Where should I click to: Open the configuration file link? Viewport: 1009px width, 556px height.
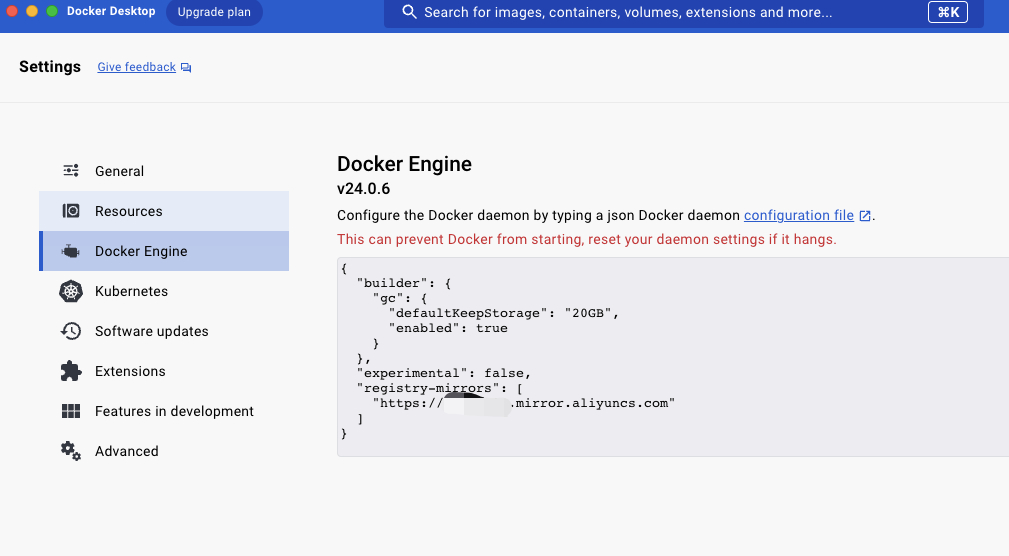(x=799, y=215)
